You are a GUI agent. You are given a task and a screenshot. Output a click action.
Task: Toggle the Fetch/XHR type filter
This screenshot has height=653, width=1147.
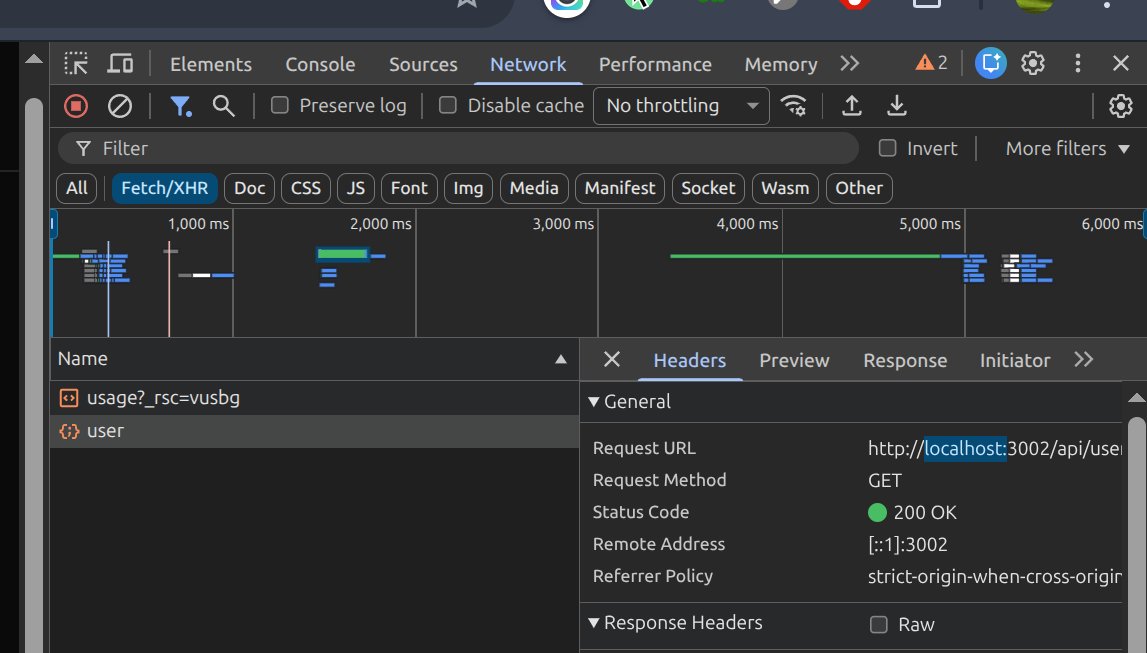[165, 188]
